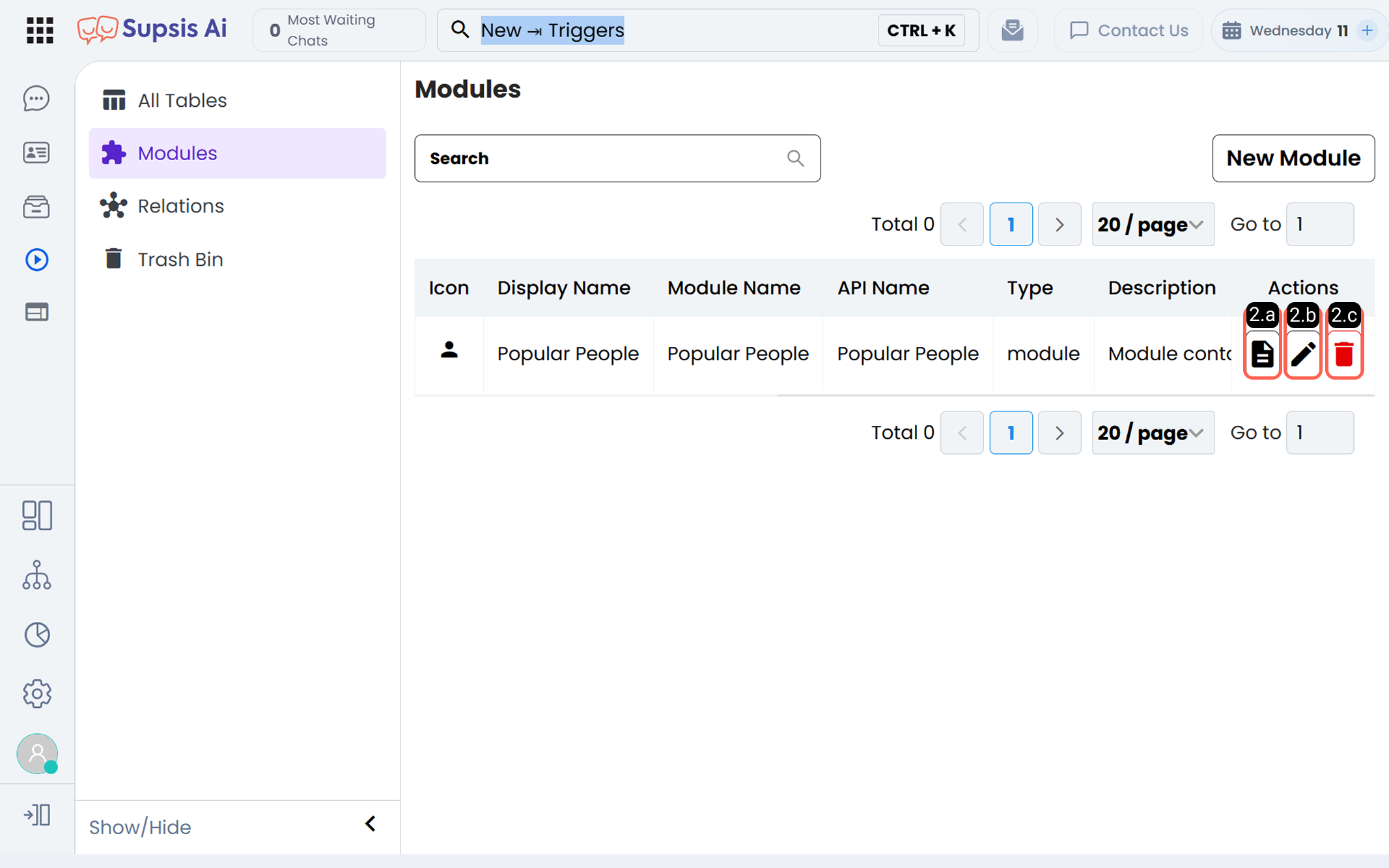Image resolution: width=1389 pixels, height=868 pixels.
Task: Go to next page in bottom pagination
Action: click(1059, 432)
